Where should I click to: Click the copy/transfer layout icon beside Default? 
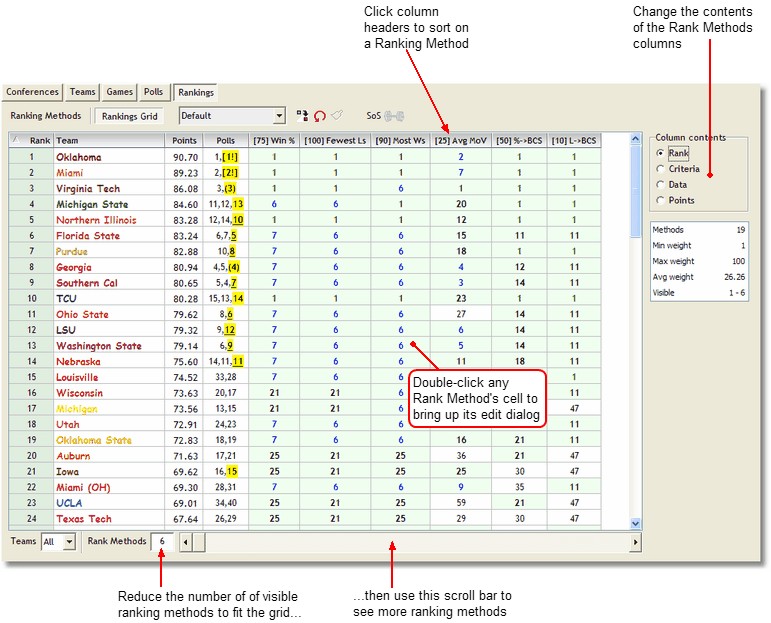click(302, 116)
